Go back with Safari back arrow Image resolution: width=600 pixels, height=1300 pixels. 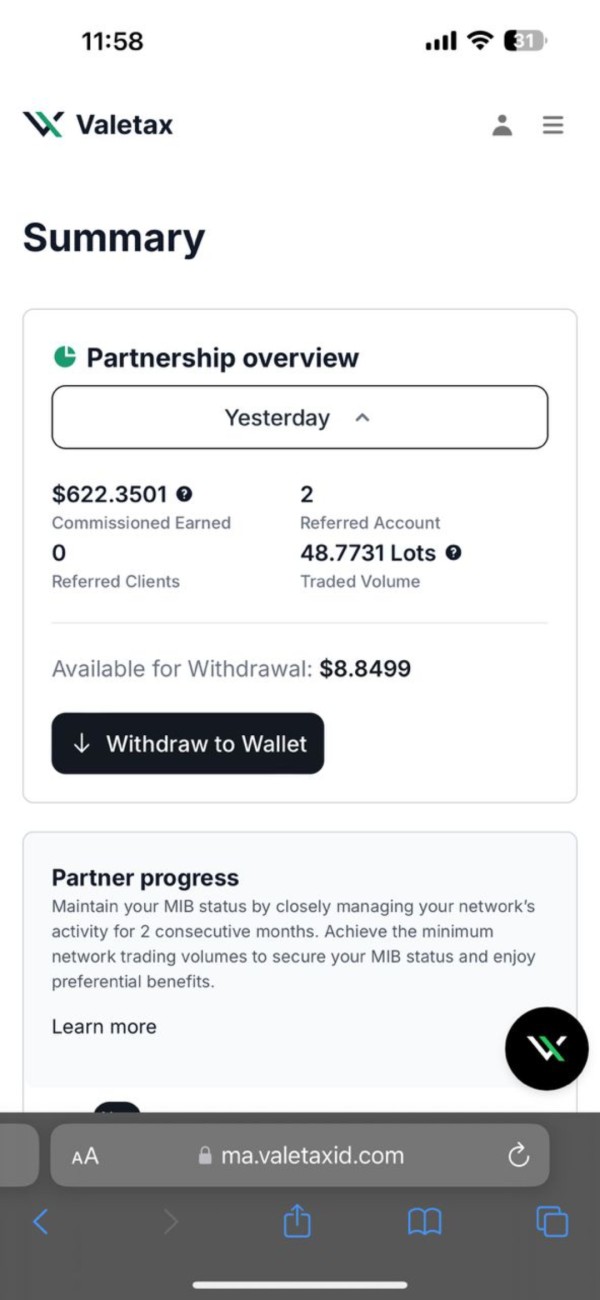pos(41,1221)
